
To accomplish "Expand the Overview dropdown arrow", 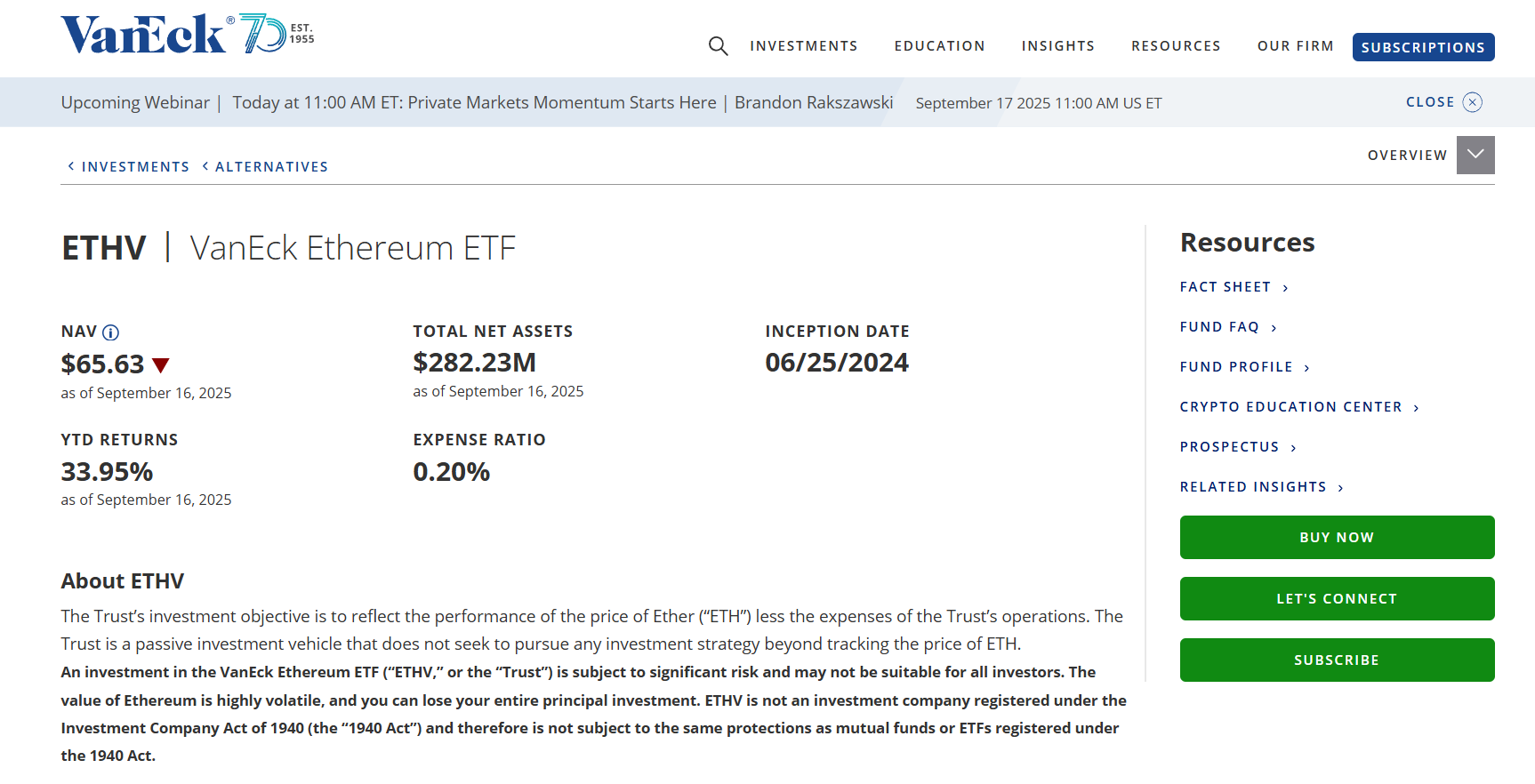I will [1475, 155].
